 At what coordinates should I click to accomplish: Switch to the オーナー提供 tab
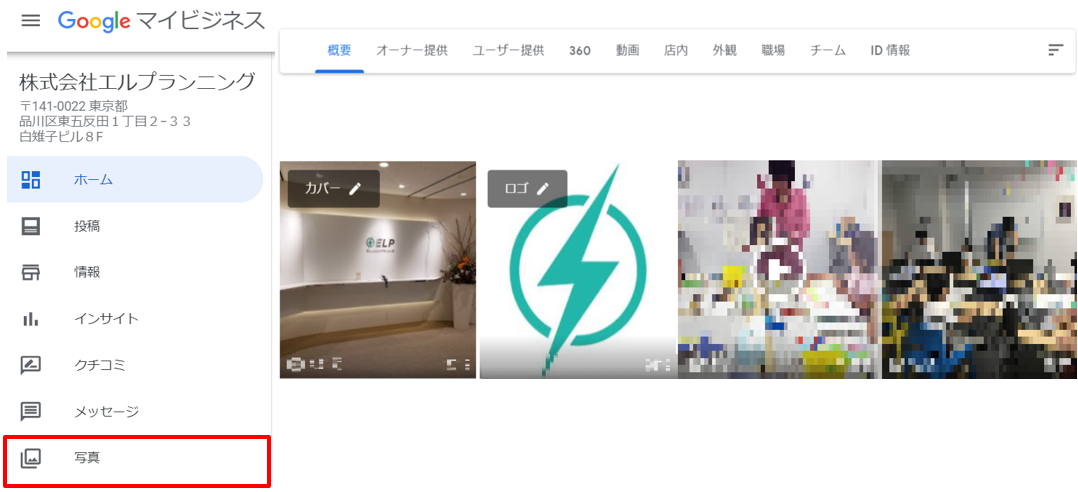[412, 50]
